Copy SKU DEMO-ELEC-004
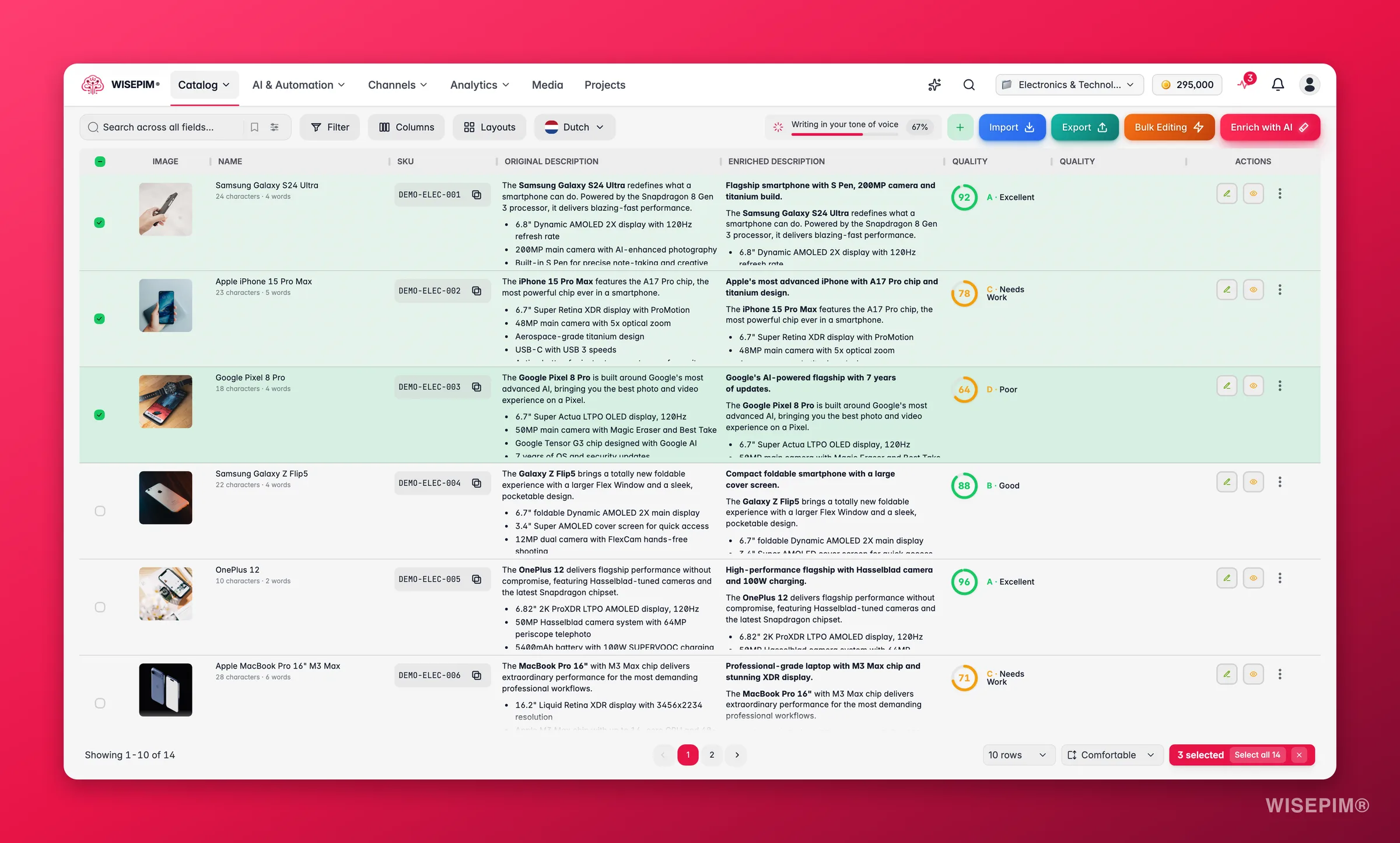This screenshot has width=1400, height=843. coord(477,483)
